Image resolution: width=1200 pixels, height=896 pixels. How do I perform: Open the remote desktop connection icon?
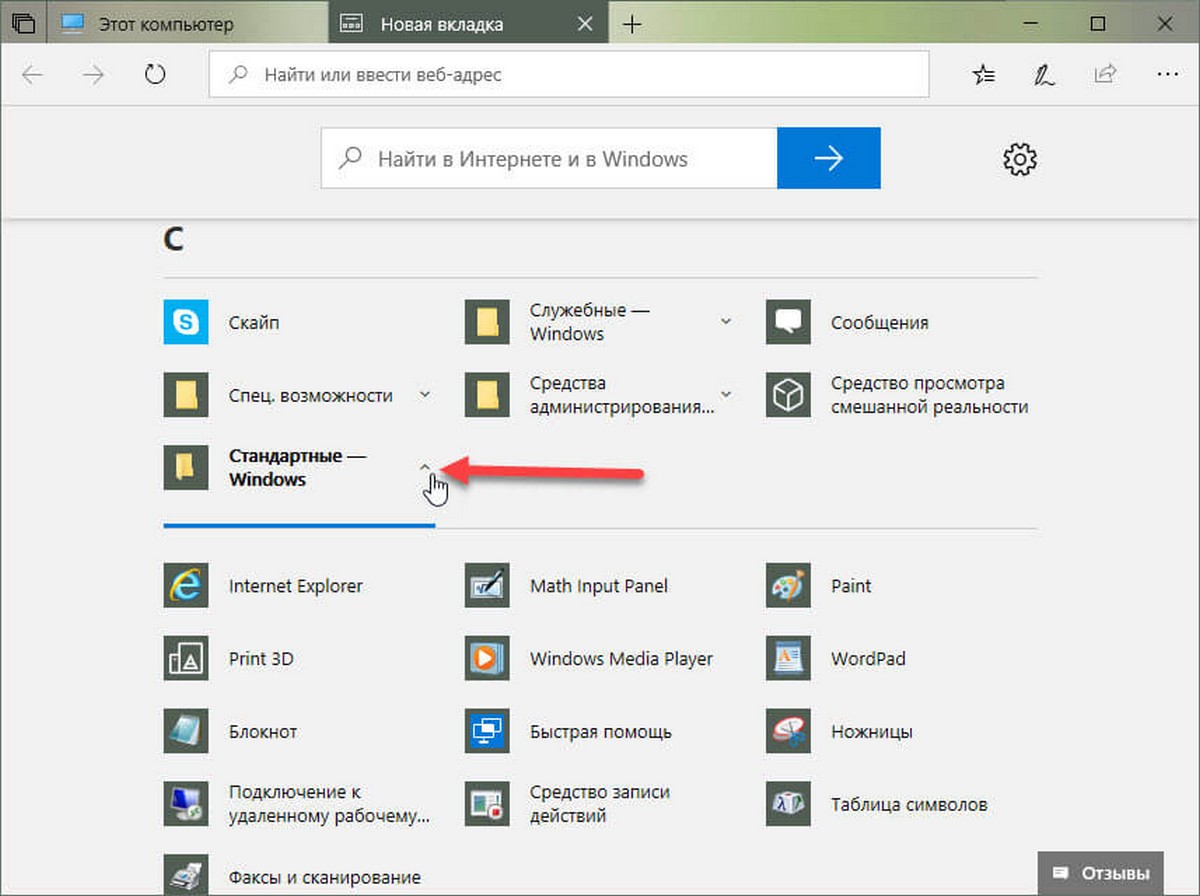coord(186,804)
